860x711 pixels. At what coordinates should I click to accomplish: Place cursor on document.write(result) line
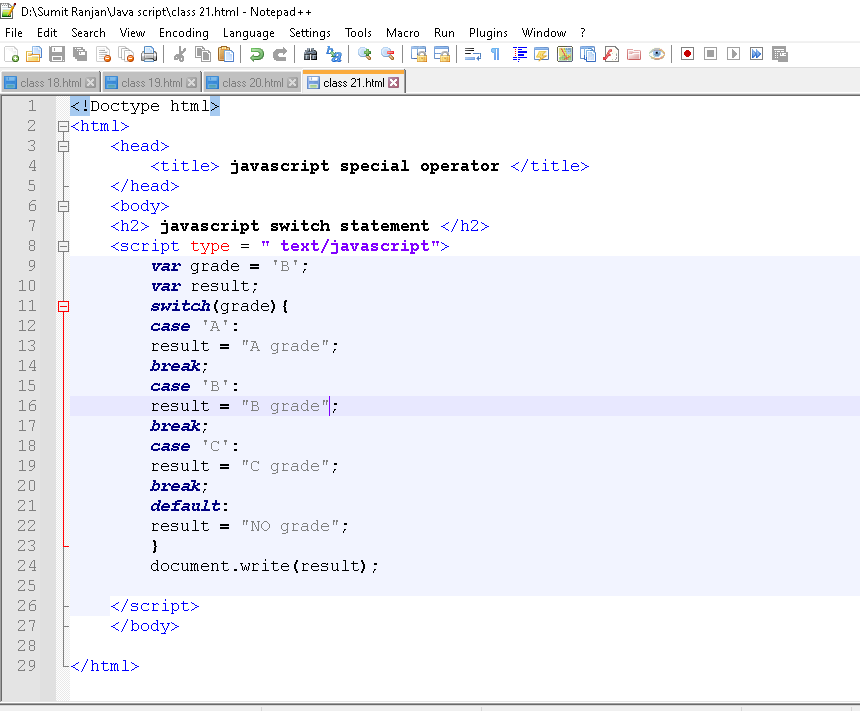point(264,566)
